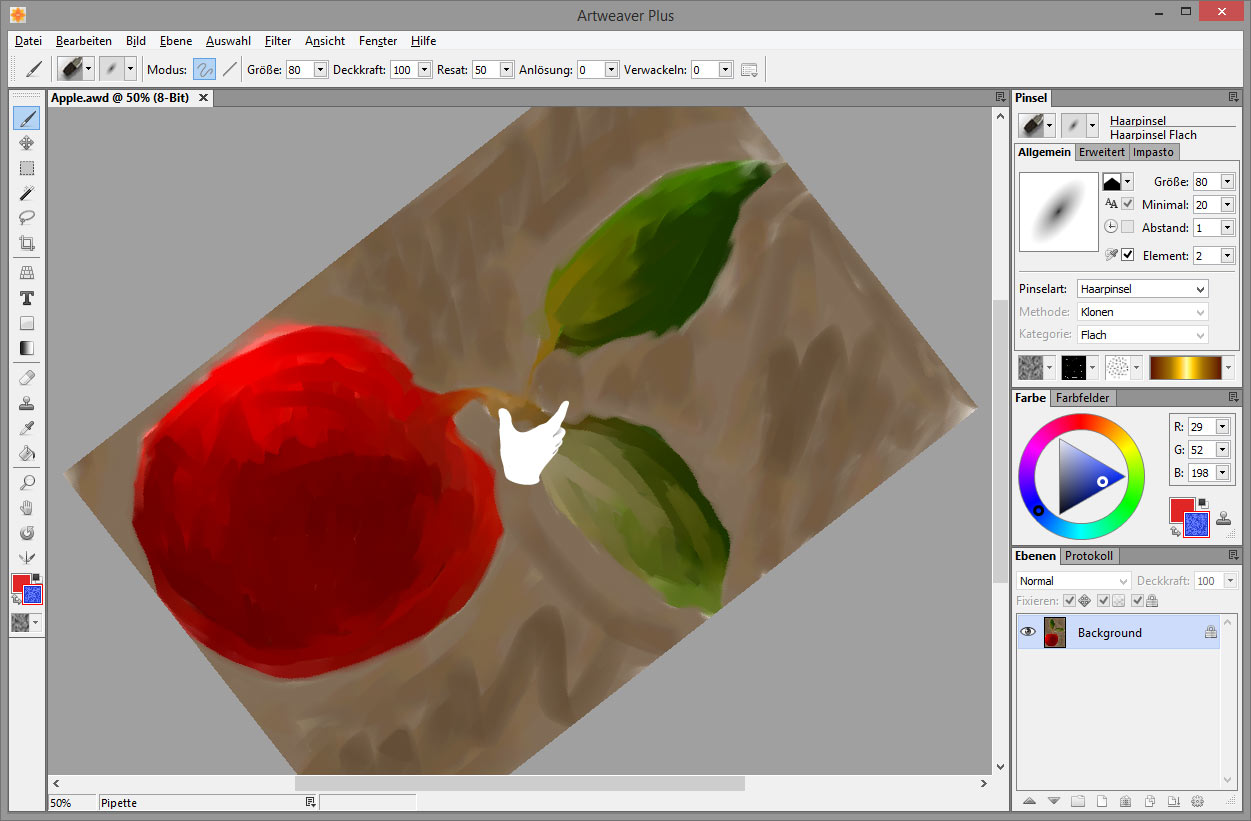
Task: Click the blue background swatch in Farbe panel
Action: [1197, 524]
